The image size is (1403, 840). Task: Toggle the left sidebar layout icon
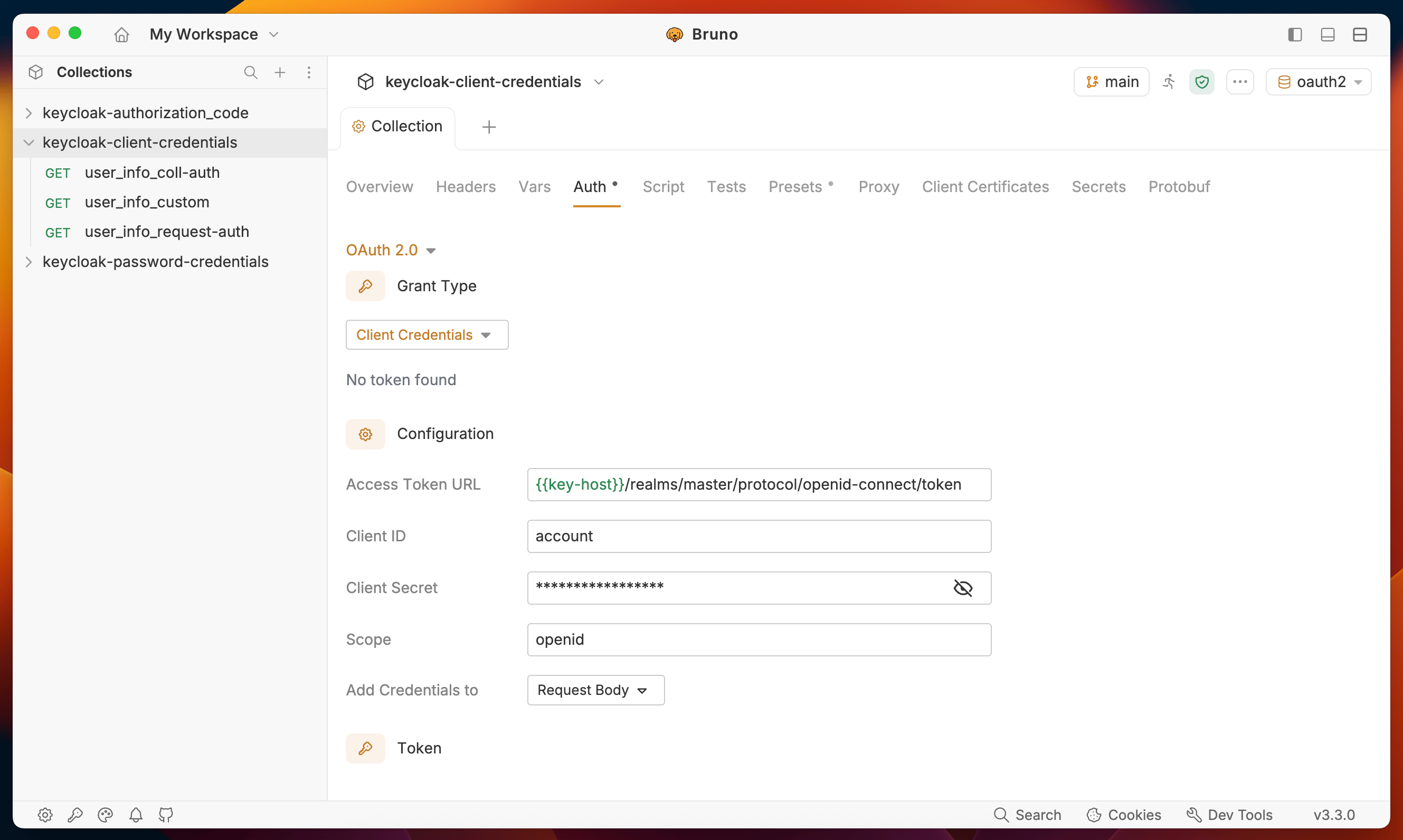1294,34
